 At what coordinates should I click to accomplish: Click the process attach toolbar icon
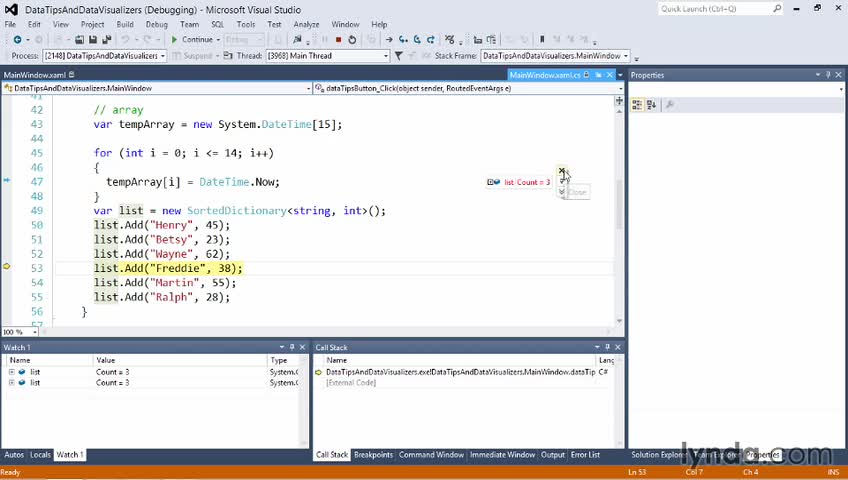pyautogui.click(x=297, y=39)
